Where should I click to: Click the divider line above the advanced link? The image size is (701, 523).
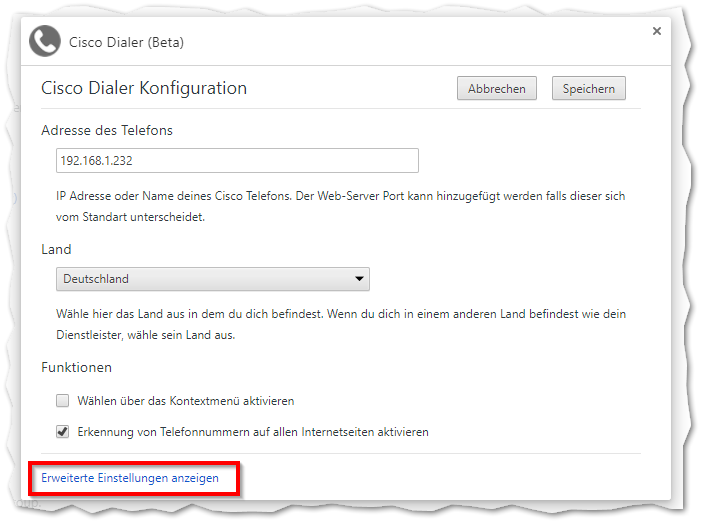point(340,453)
